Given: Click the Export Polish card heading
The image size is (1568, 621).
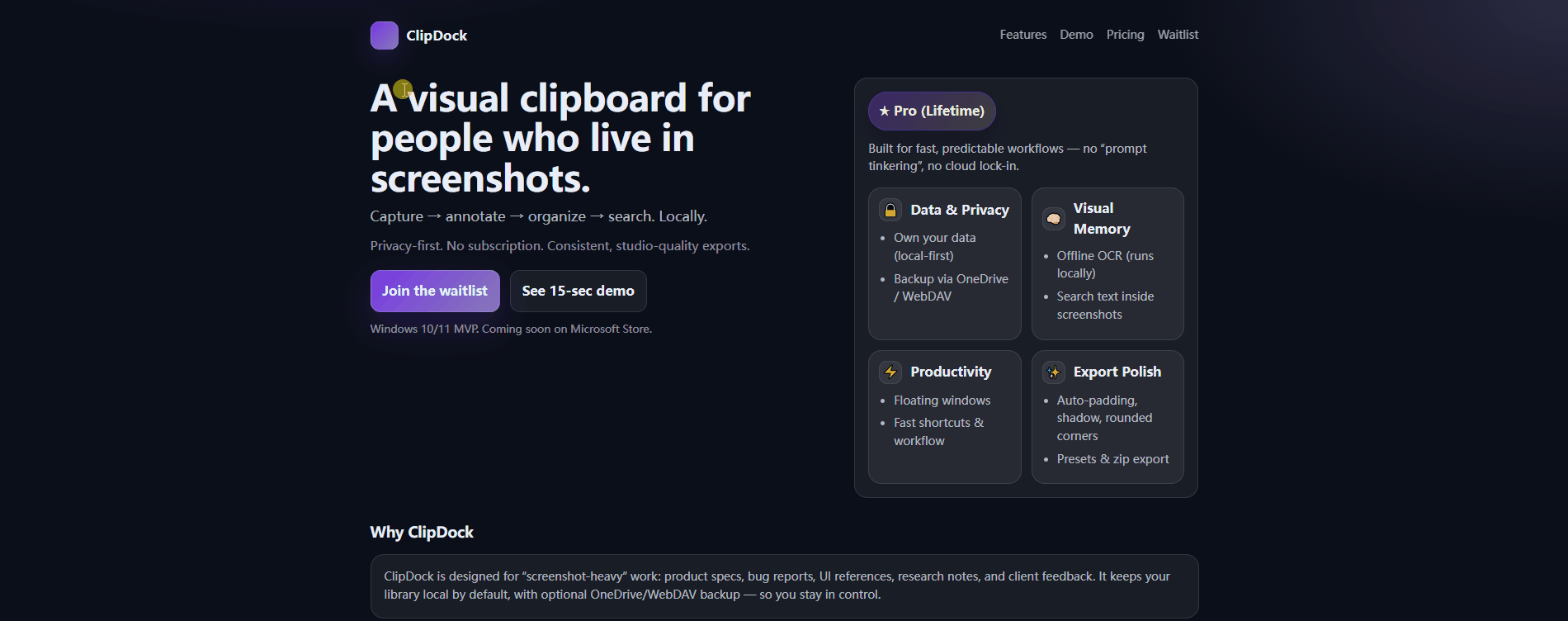Looking at the screenshot, I should tap(1117, 372).
